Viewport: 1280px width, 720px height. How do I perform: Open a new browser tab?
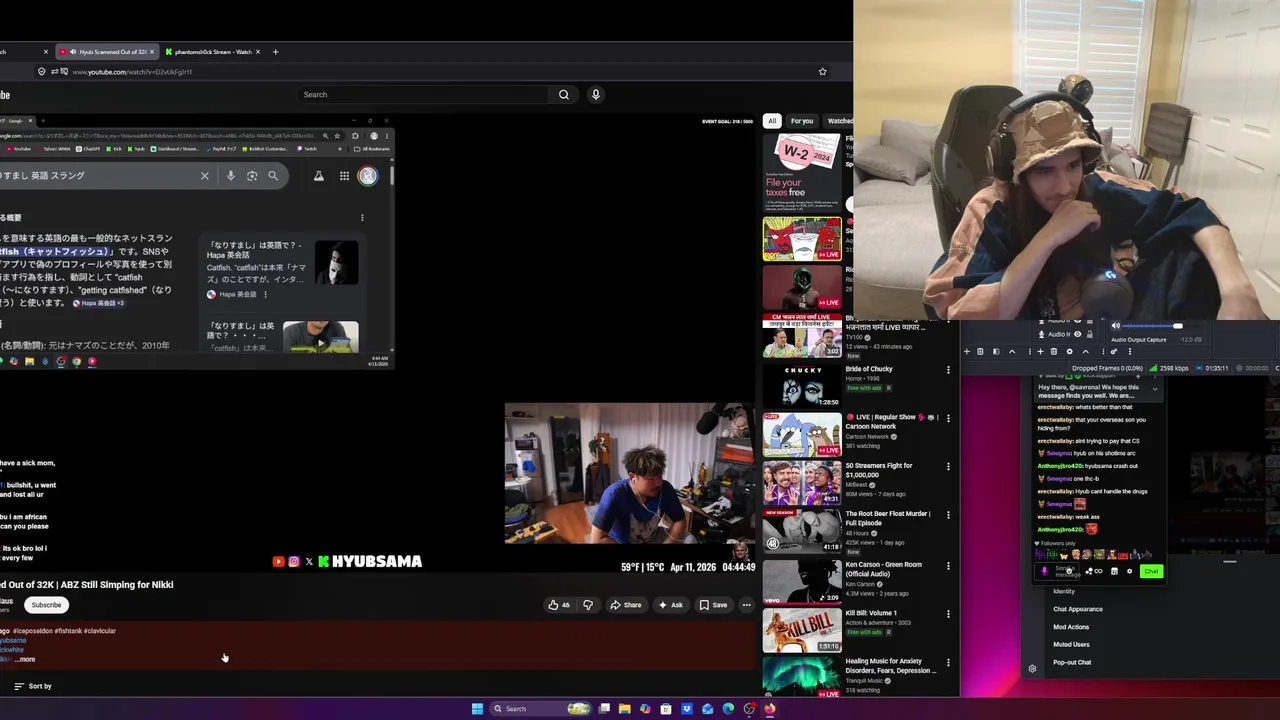pyautogui.click(x=275, y=52)
